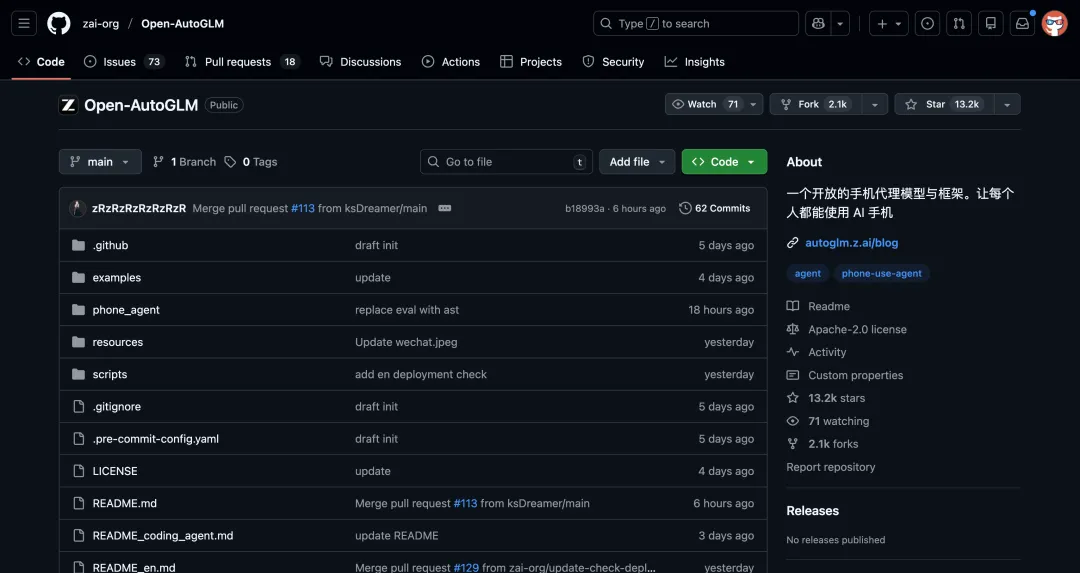The width and height of the screenshot is (1080, 573).
Task: Open the green Code dropdown
Action: (724, 162)
